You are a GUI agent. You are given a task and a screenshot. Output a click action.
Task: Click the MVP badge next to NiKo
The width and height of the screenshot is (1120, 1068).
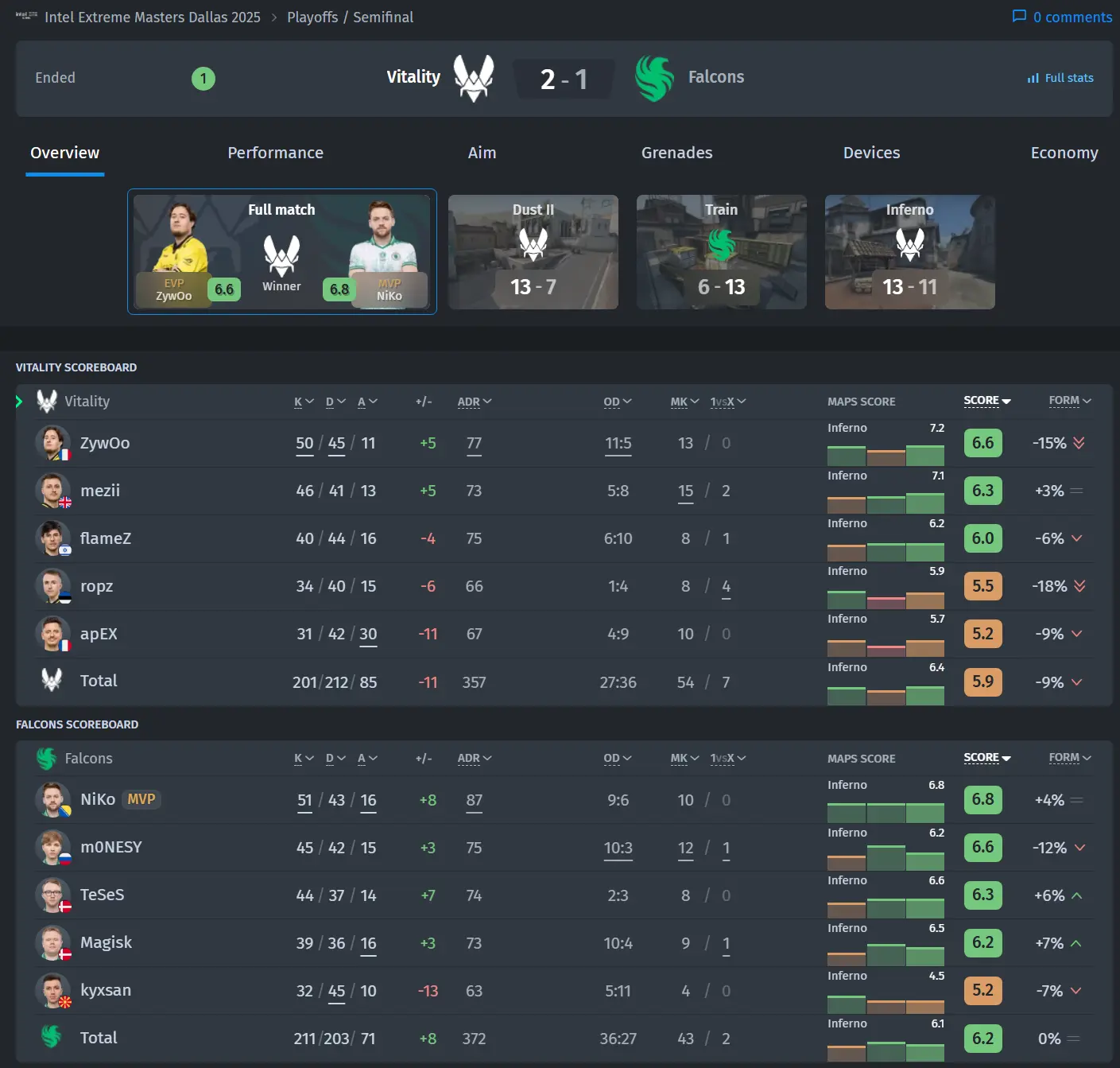pyautogui.click(x=141, y=799)
